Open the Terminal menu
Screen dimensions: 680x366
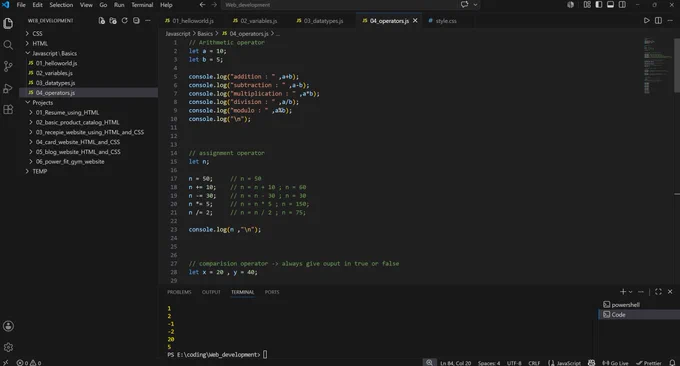click(142, 5)
